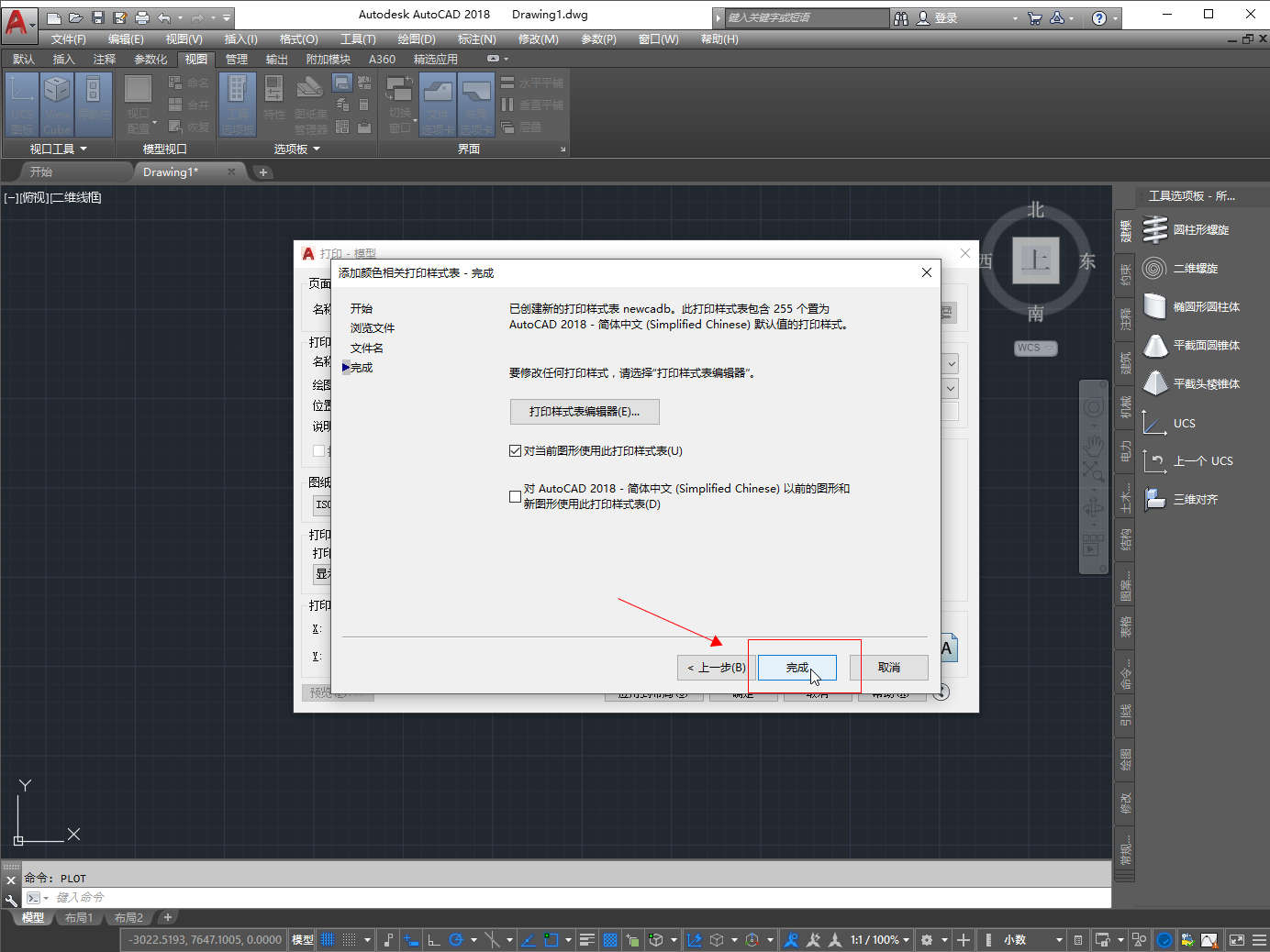Expand the 视口工具 panel dropdown
Screen dimensions: 1270x952
58,149
